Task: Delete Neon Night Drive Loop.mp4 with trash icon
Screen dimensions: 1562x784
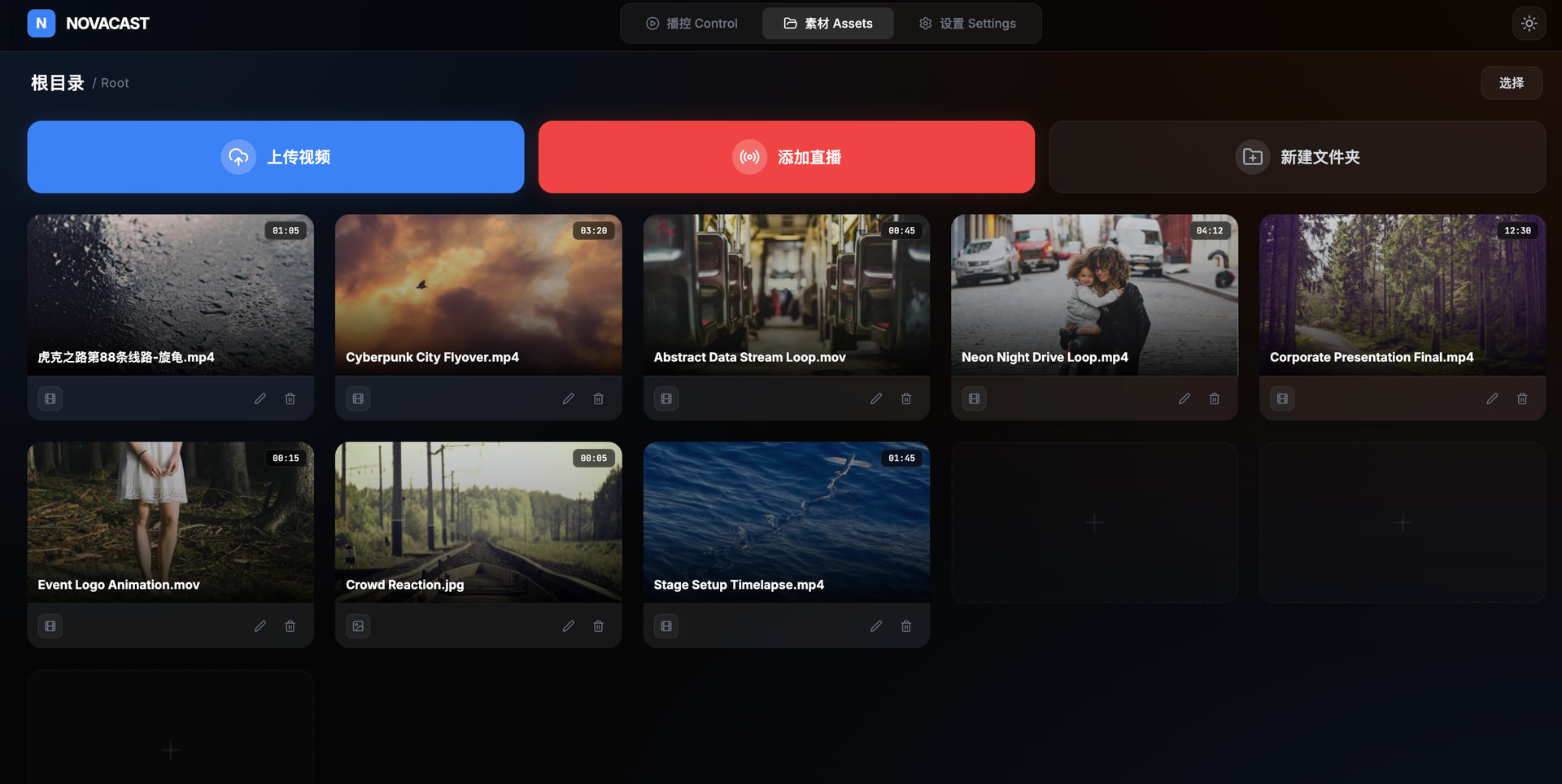Action: (x=1215, y=399)
